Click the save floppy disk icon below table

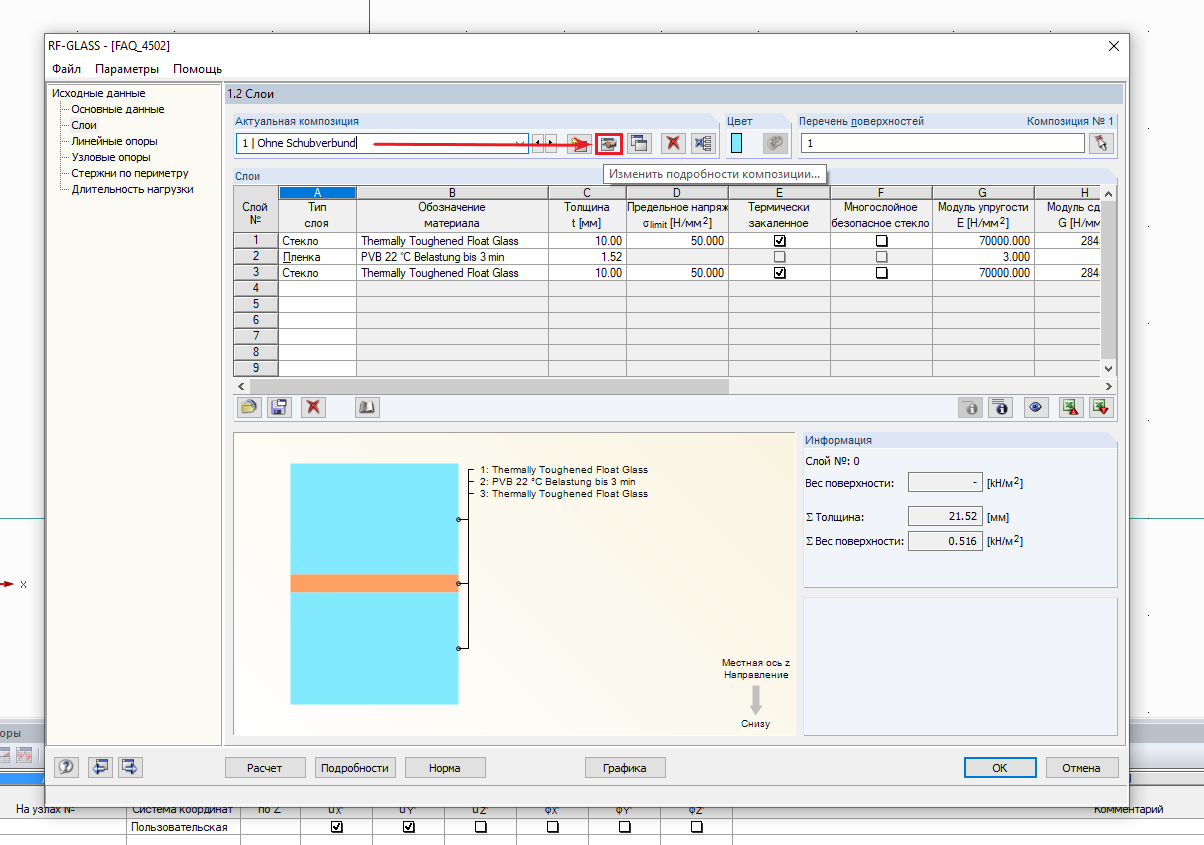tap(279, 407)
